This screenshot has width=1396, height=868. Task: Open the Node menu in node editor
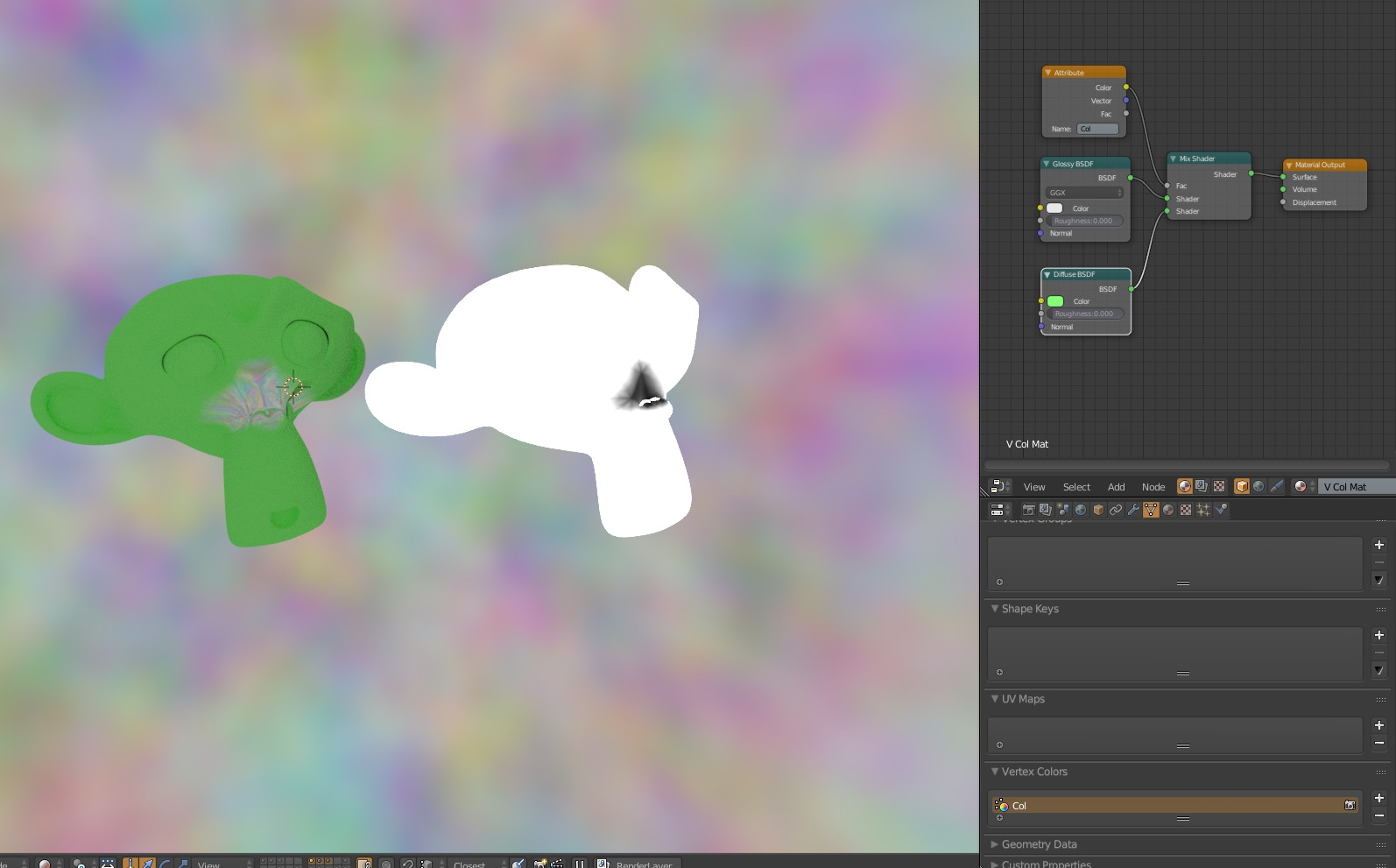point(1153,487)
